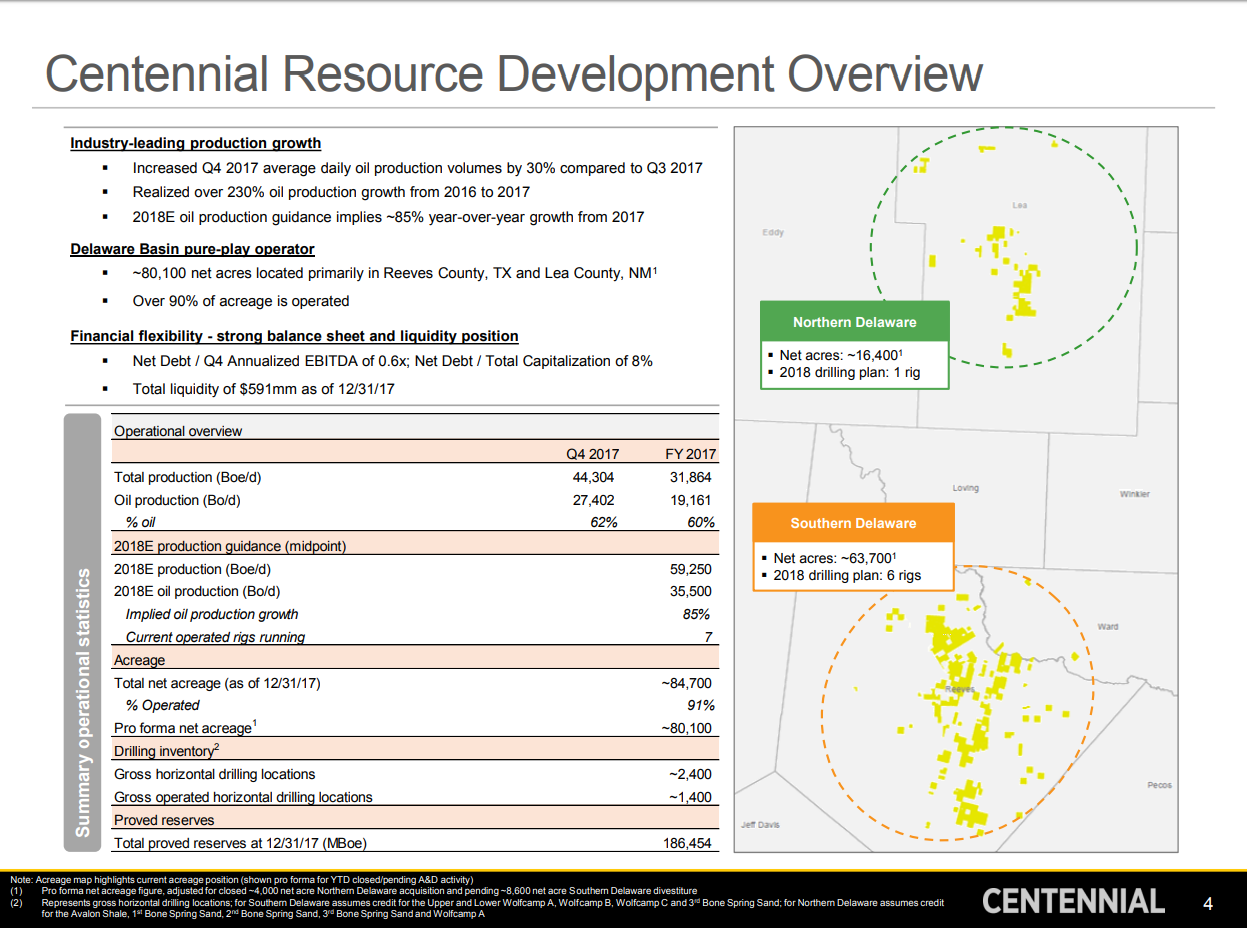Click the 'Pecos' county label on map

point(1160,785)
